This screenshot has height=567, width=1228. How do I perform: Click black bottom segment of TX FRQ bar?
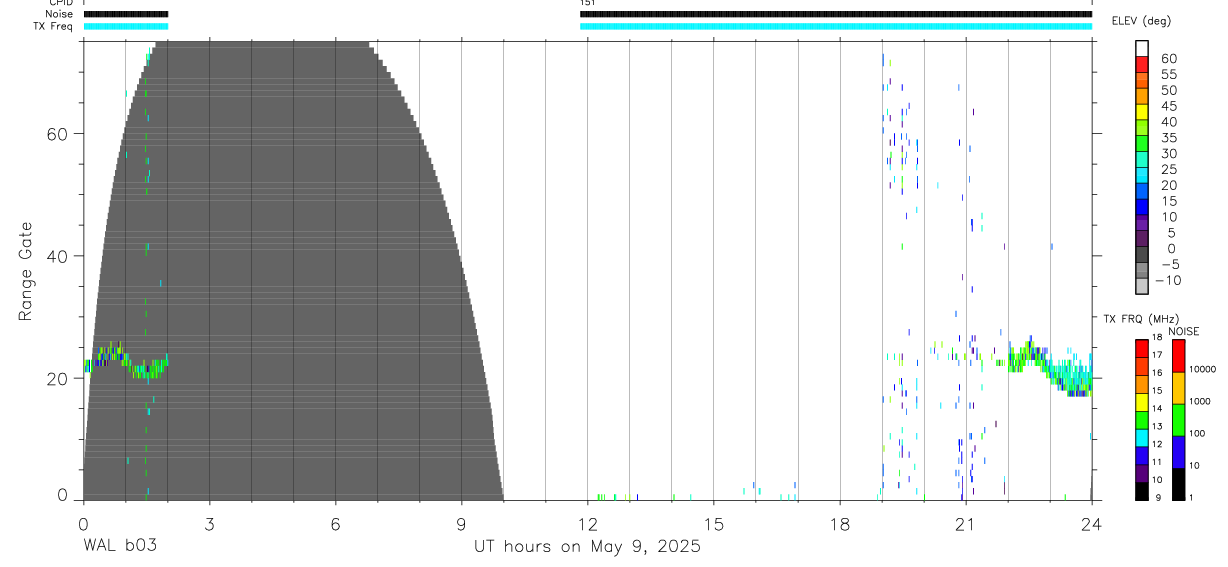1141,491
